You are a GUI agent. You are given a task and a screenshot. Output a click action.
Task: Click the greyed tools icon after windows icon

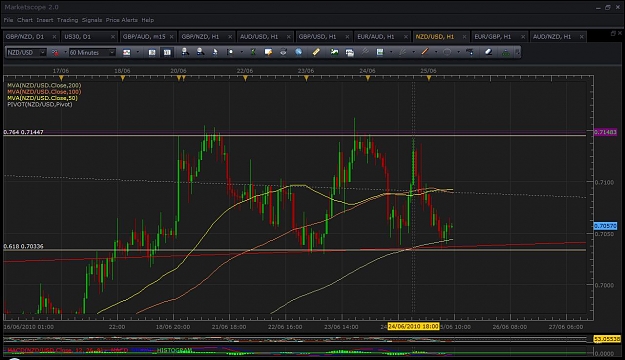[365, 52]
